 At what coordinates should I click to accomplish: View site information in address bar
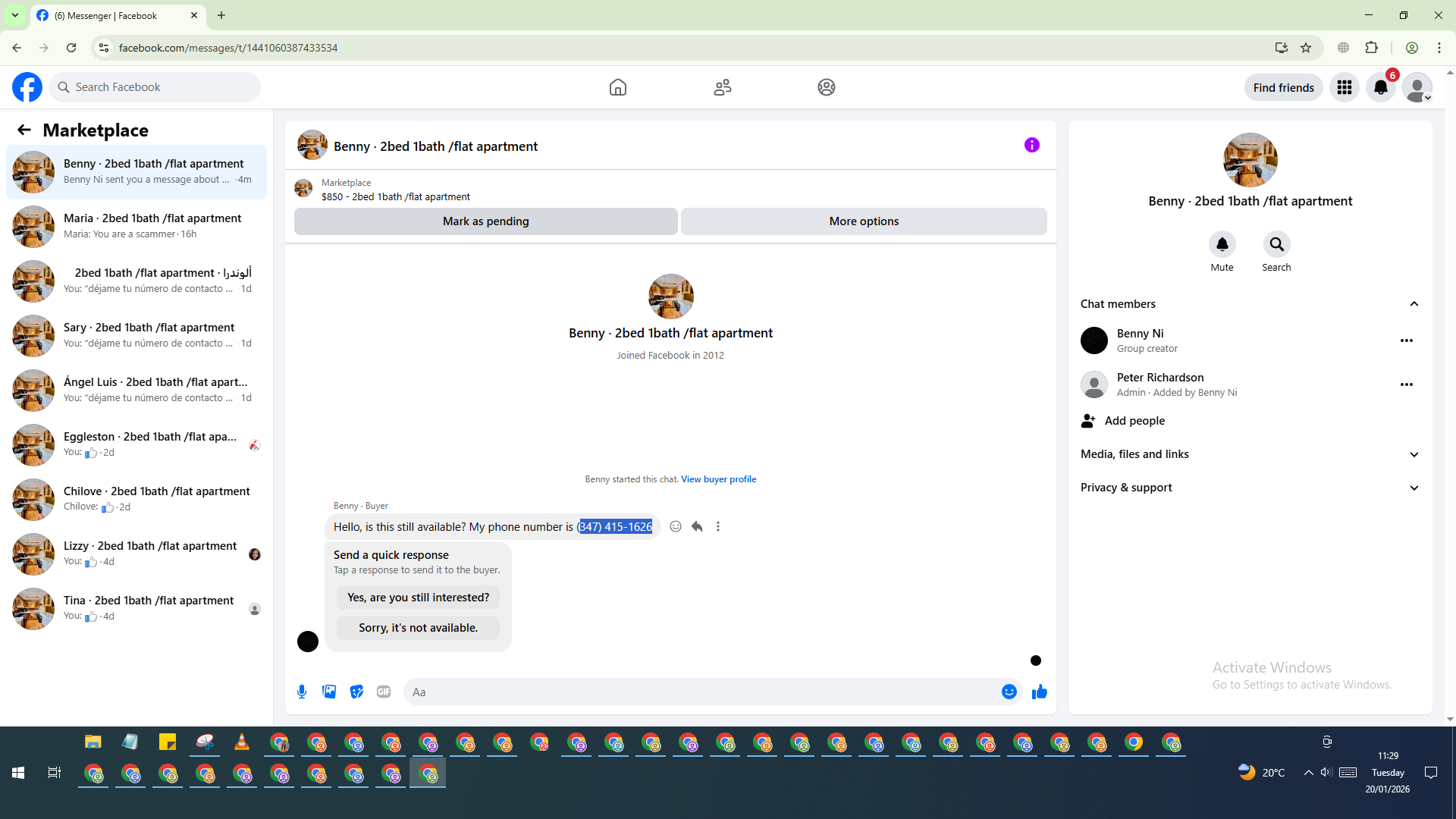[105, 48]
